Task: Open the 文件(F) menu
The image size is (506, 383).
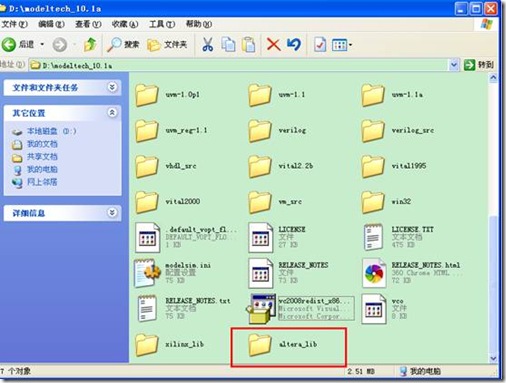Action: click(14, 24)
